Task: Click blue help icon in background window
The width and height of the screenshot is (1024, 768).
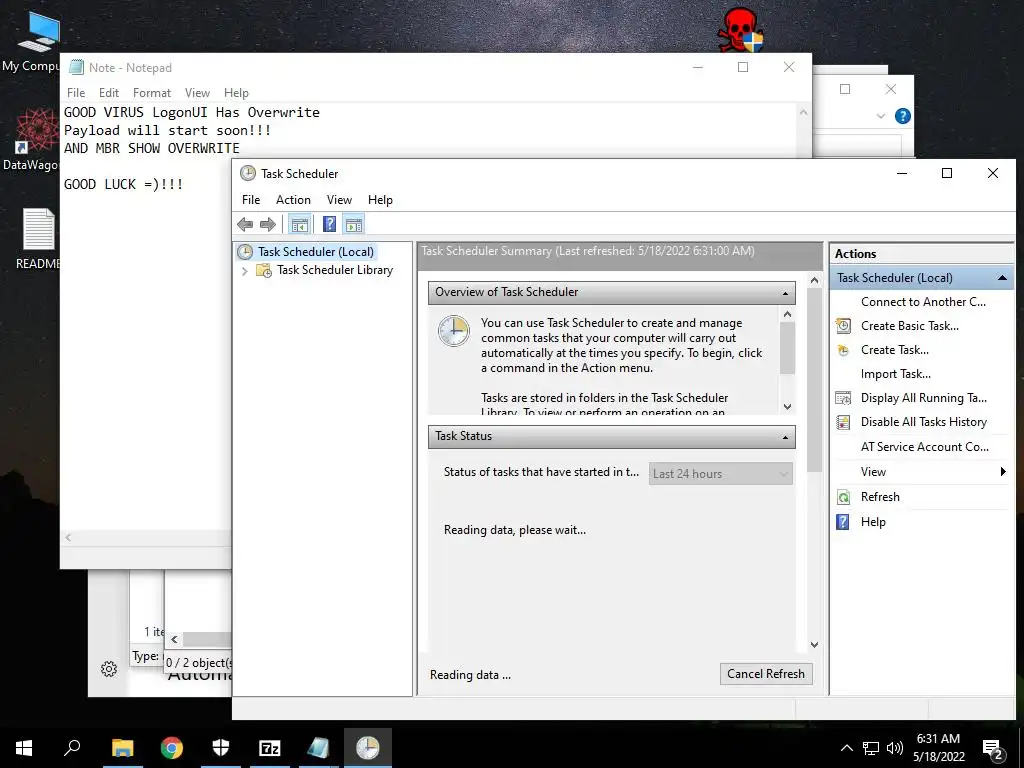Action: click(x=903, y=116)
